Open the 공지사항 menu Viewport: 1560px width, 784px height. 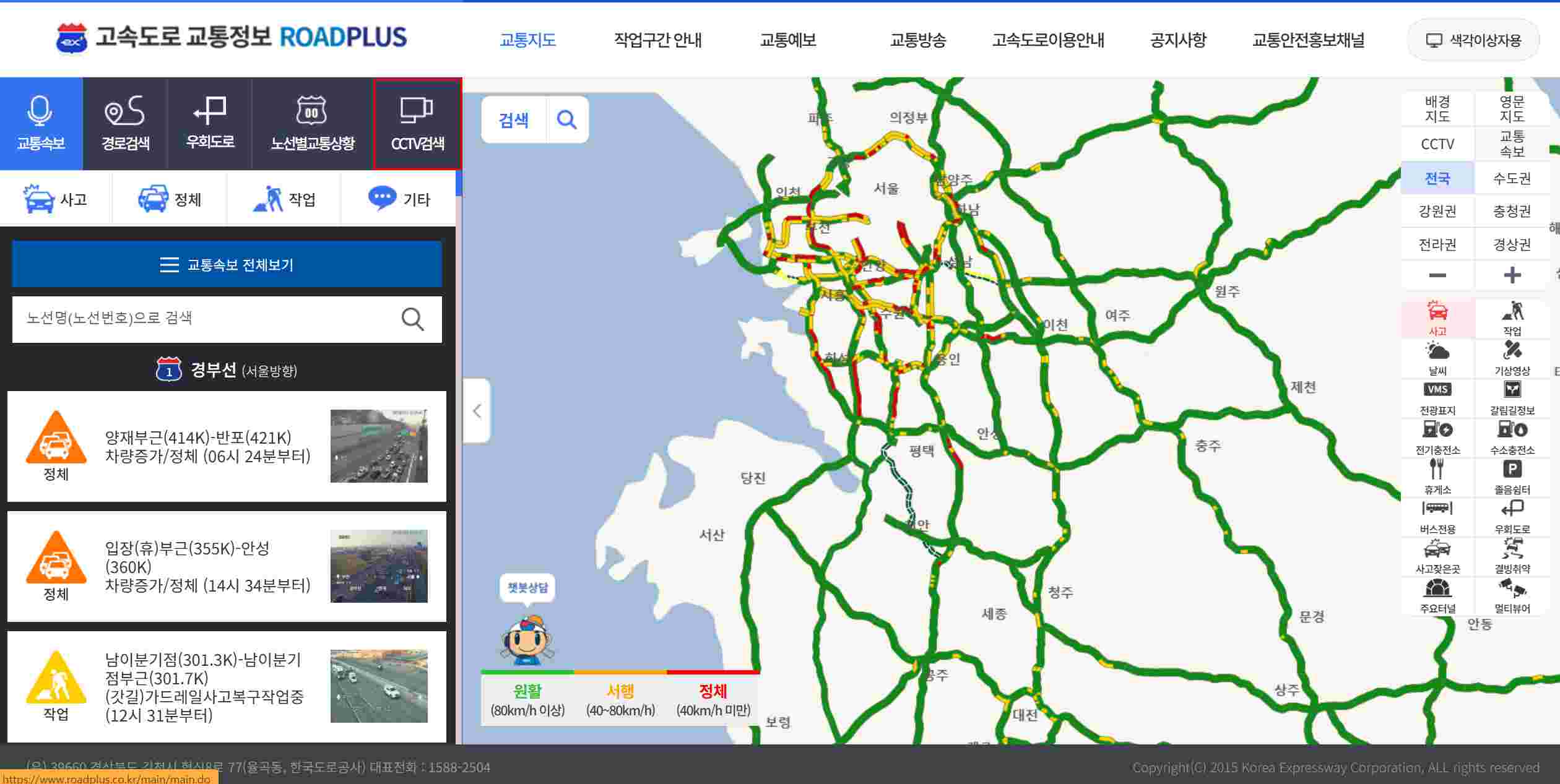[x=1177, y=40]
